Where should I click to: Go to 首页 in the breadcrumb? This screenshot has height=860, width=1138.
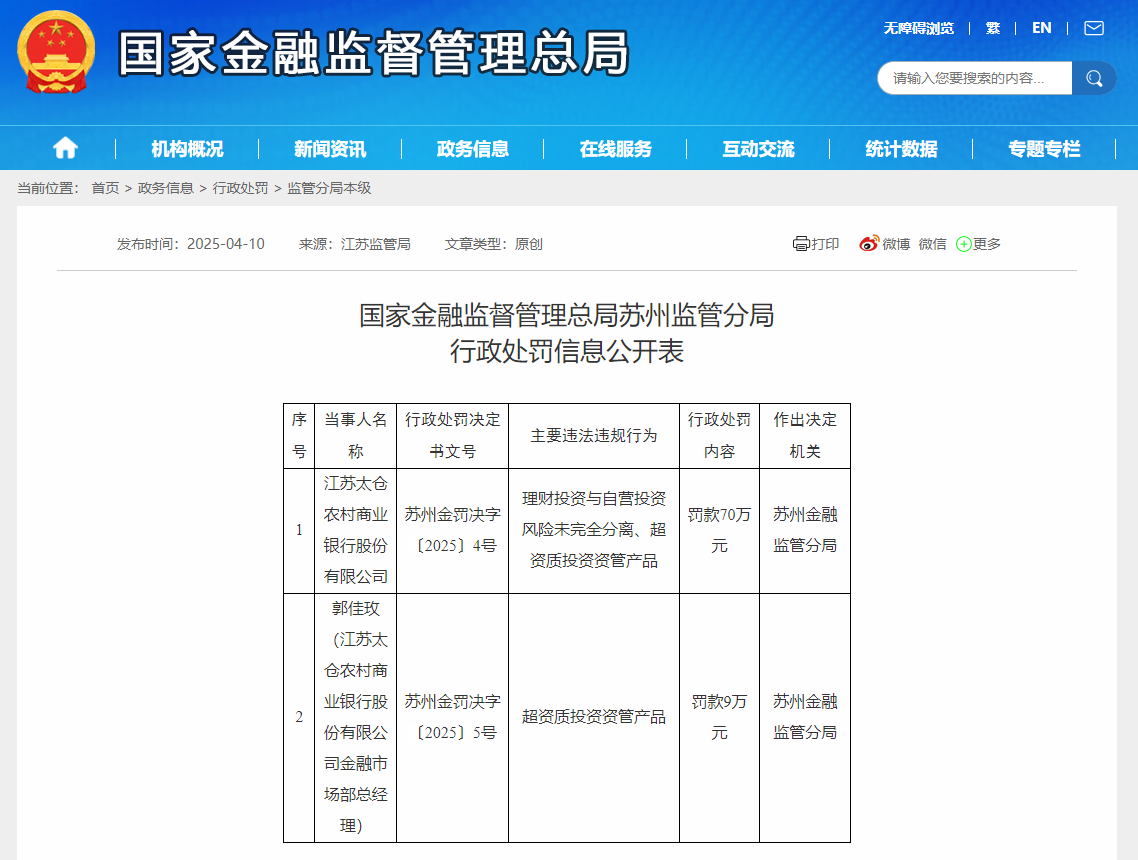click(105, 188)
